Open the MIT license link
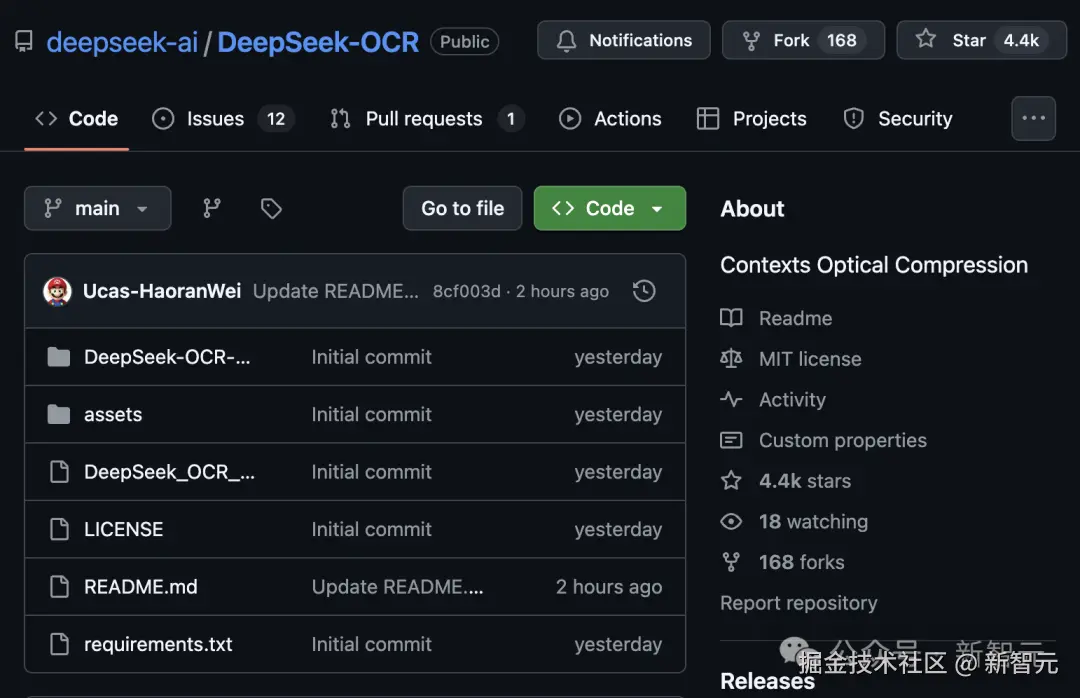This screenshot has width=1080, height=698. tap(809, 359)
